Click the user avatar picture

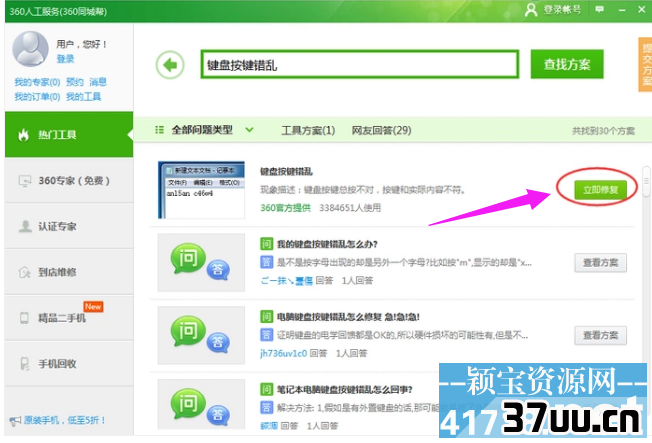[30, 49]
